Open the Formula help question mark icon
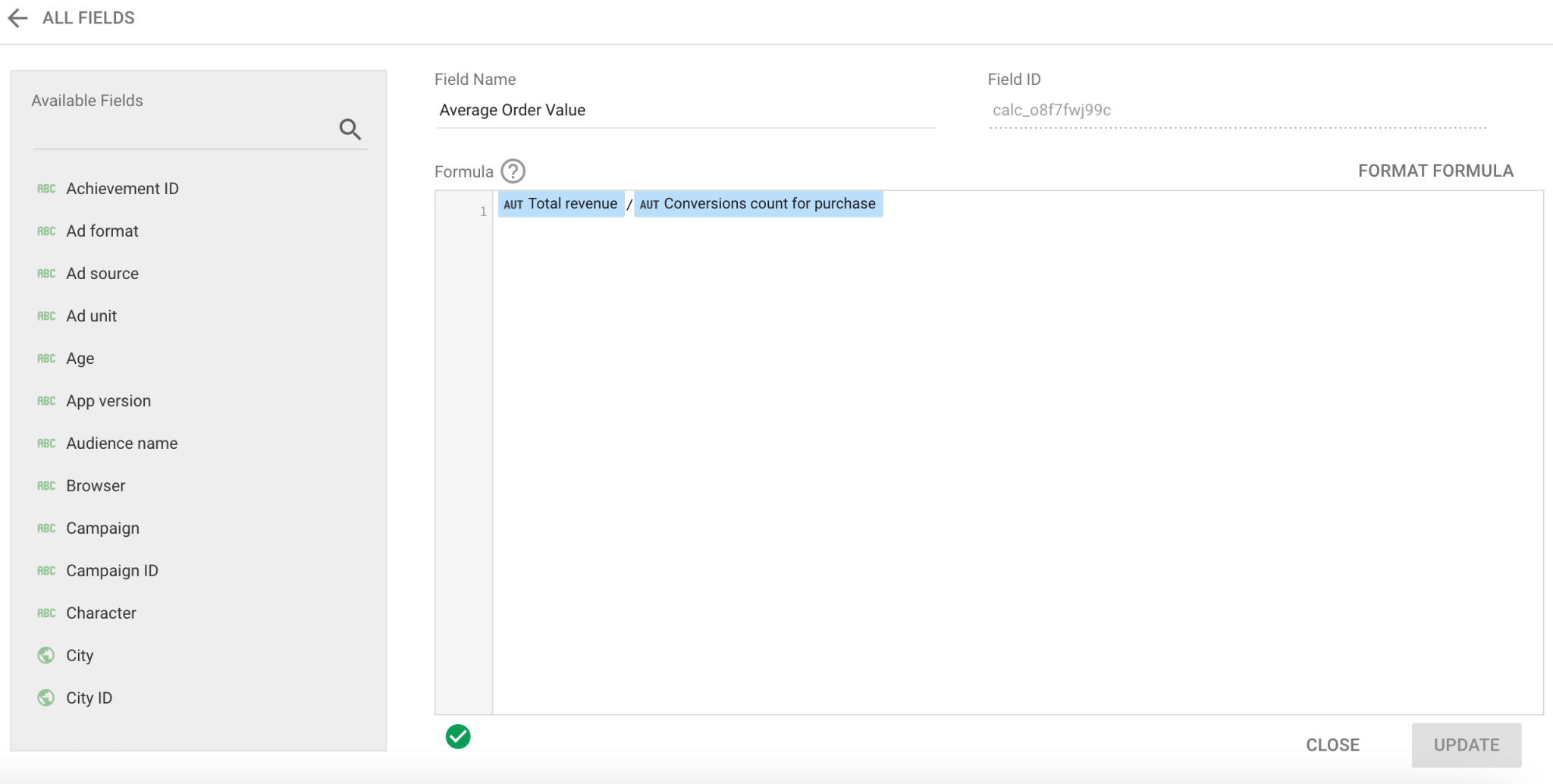Viewport: 1553px width, 784px height. [513, 171]
